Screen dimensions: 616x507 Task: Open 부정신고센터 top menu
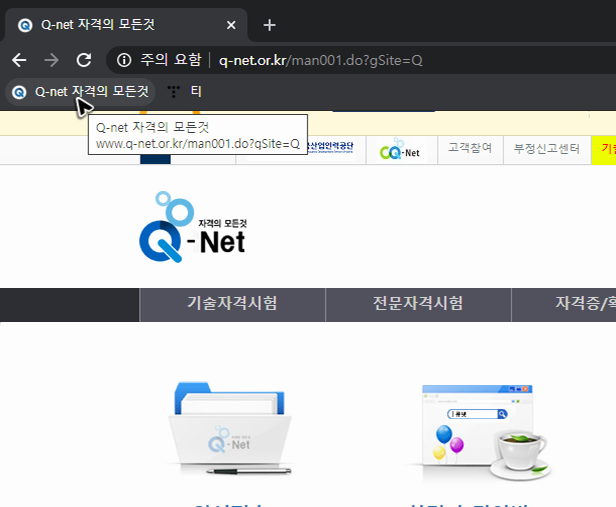547,149
